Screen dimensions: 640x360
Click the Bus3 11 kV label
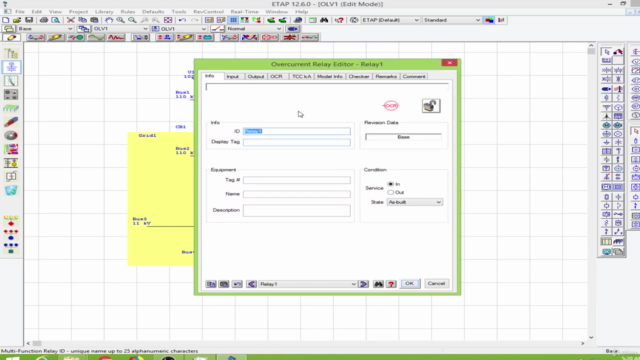point(141,221)
